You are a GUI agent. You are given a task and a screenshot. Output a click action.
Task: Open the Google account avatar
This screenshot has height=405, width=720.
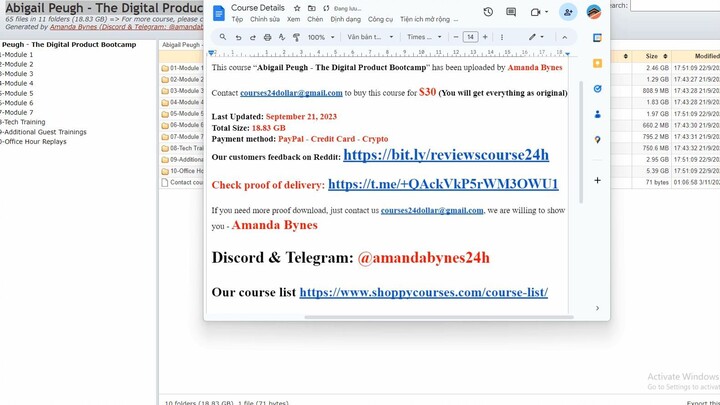click(594, 12)
